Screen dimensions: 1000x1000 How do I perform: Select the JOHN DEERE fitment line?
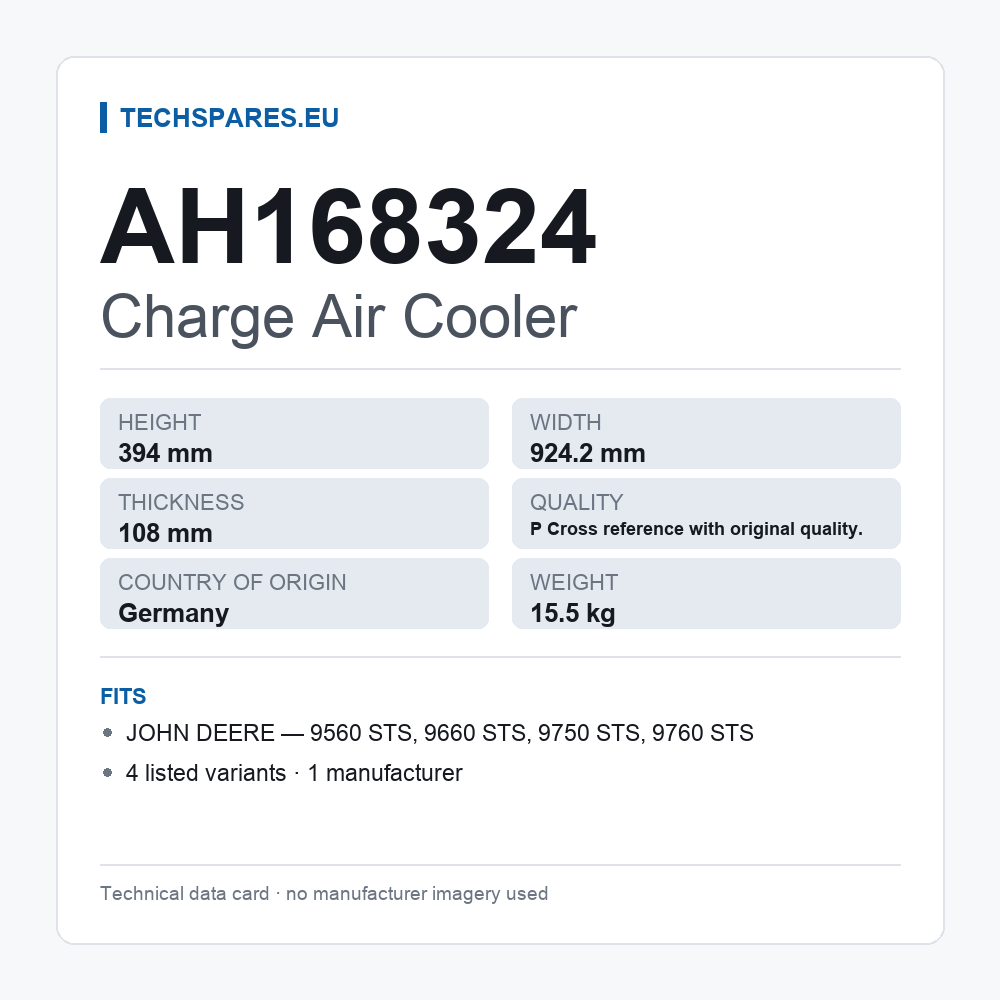coord(439,733)
